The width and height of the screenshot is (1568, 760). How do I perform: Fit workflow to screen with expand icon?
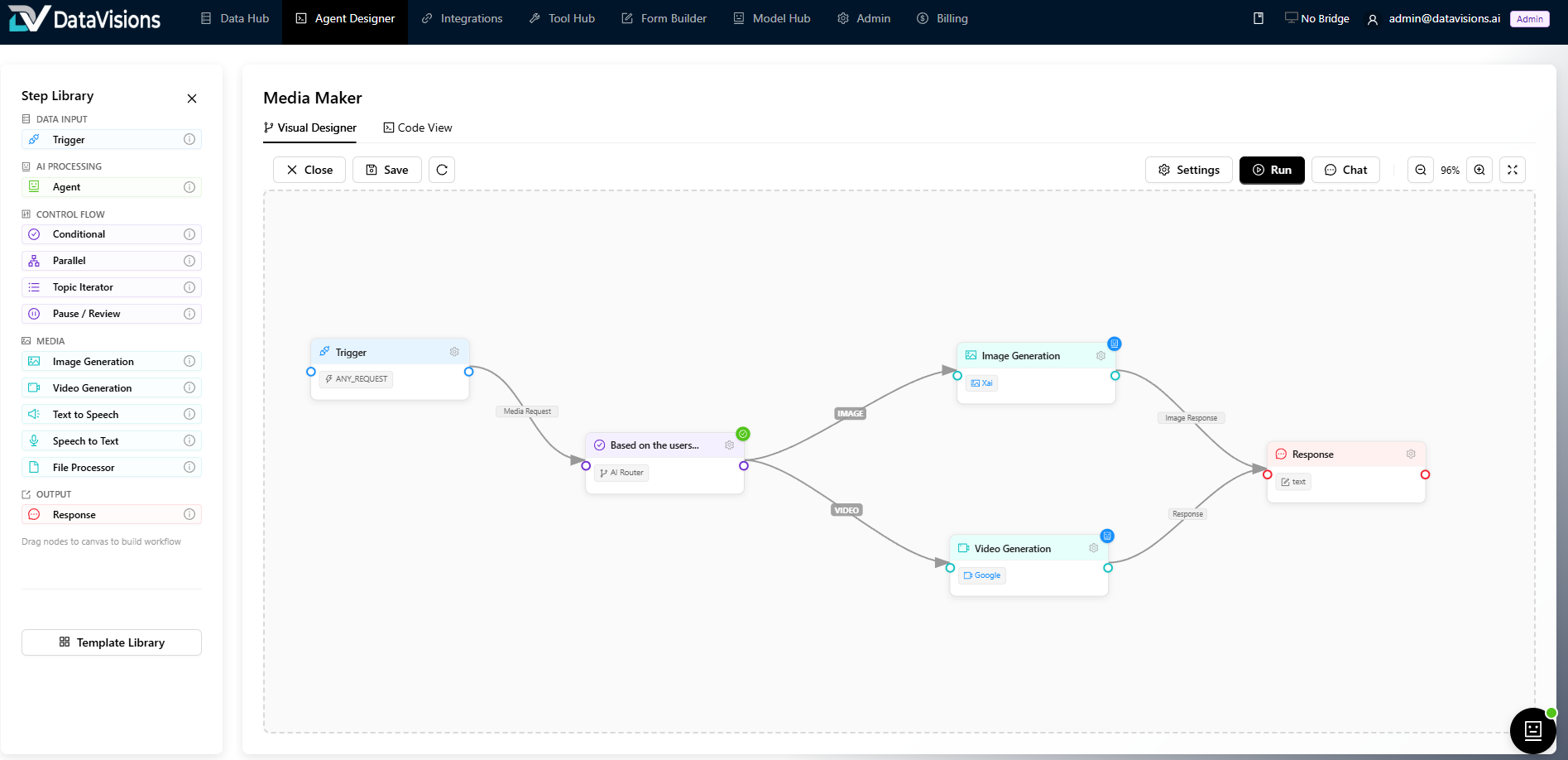1513,170
